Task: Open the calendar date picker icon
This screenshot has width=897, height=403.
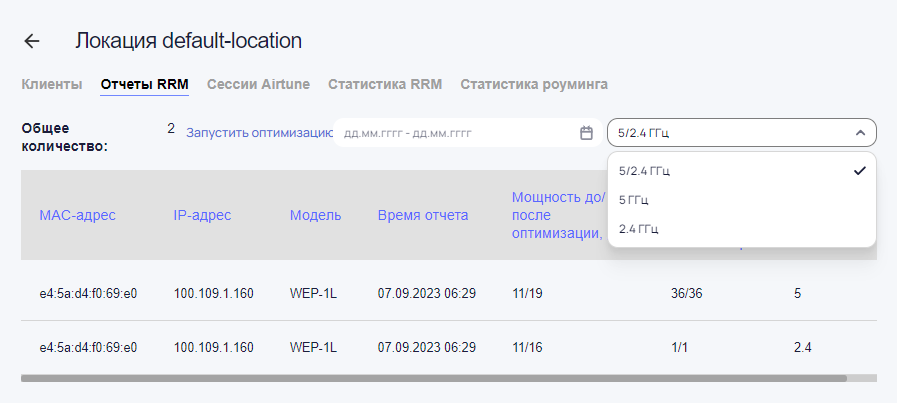Action: (x=587, y=132)
